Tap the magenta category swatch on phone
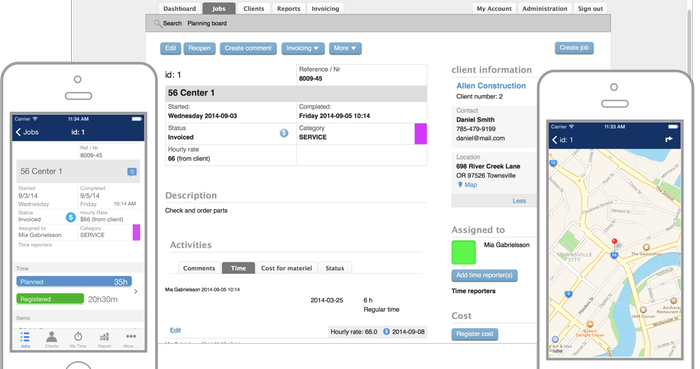Screen dimensions: 700x369 click(x=136, y=232)
